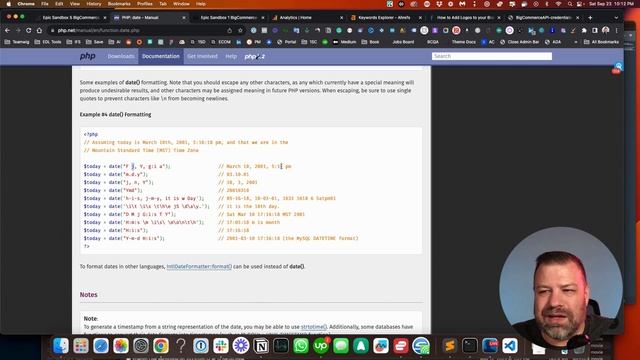Open the Wi-Fi menu bar status
The height and width of the screenshot is (360, 640).
click(x=558, y=4)
